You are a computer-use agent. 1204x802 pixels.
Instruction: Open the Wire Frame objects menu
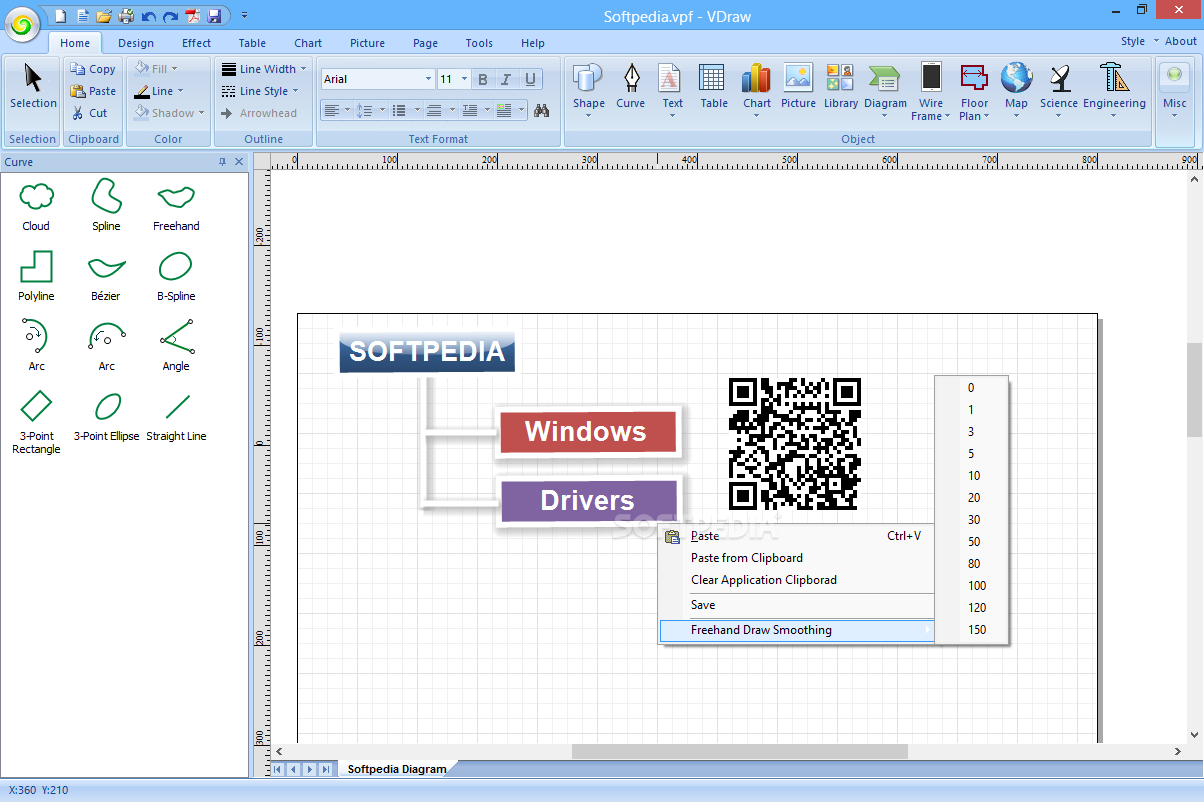coord(931,91)
